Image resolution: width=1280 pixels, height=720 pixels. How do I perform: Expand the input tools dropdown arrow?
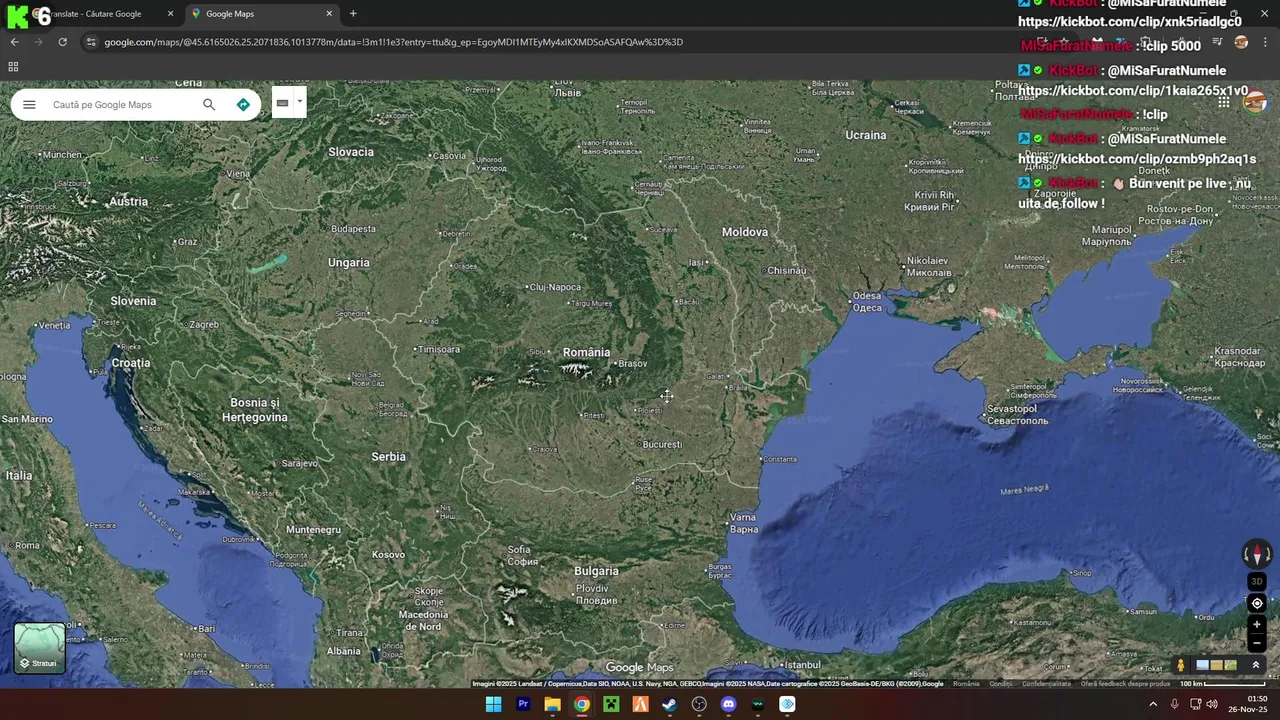(299, 102)
